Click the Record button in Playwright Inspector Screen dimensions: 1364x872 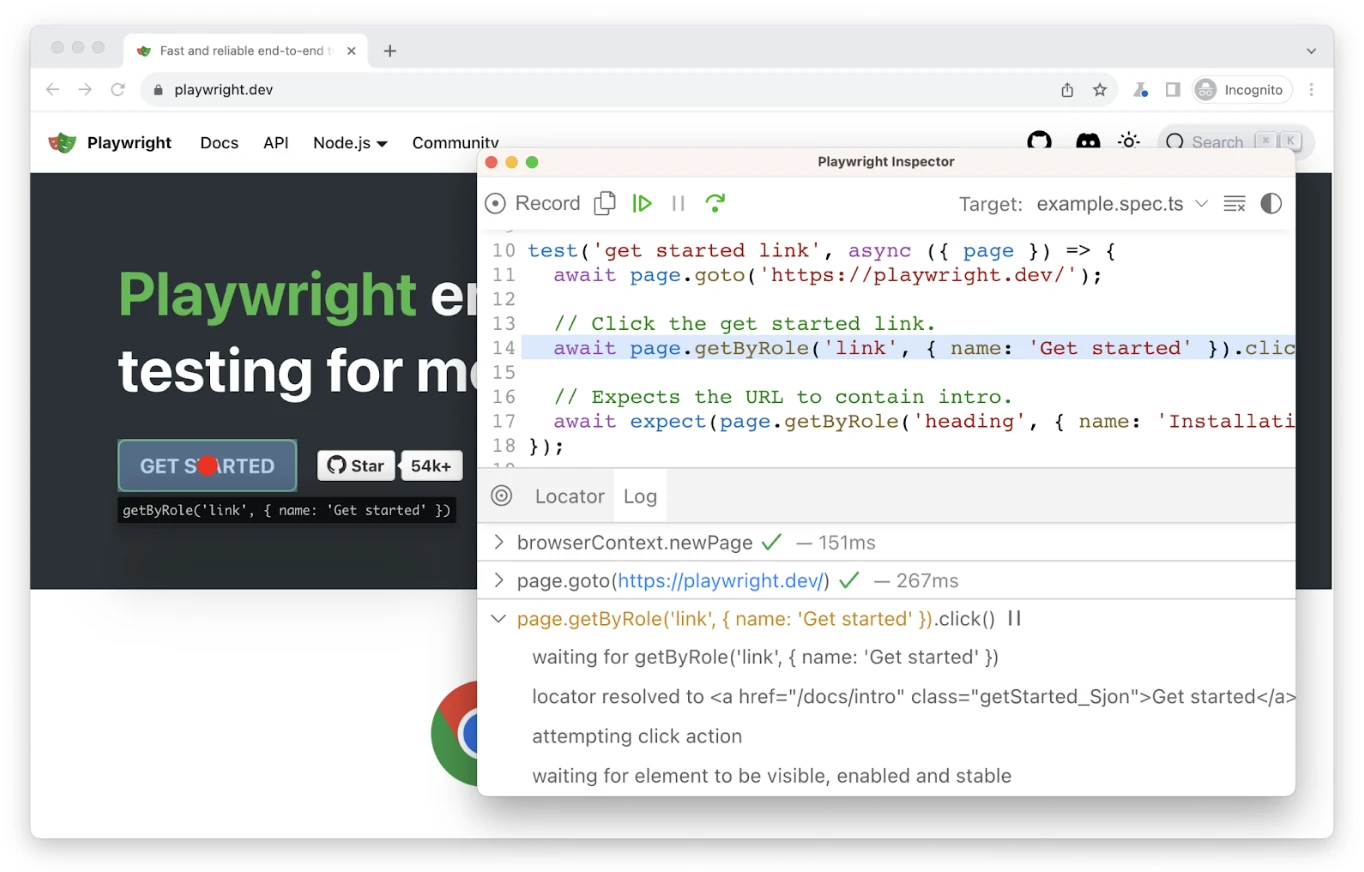tap(532, 203)
